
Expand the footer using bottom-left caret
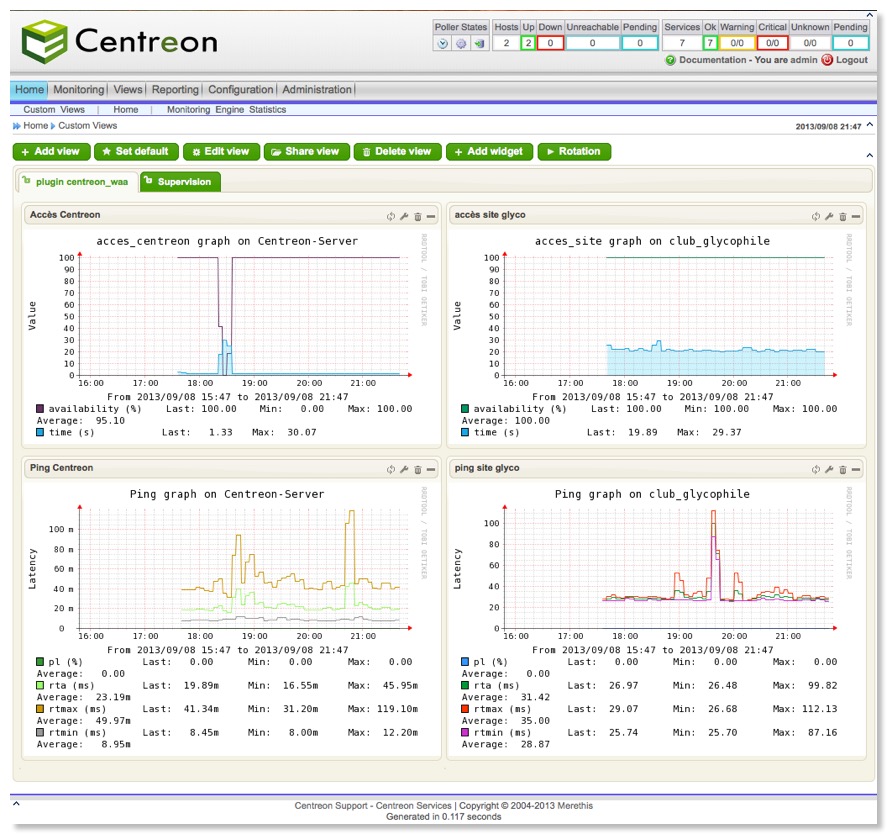pos(17,801)
